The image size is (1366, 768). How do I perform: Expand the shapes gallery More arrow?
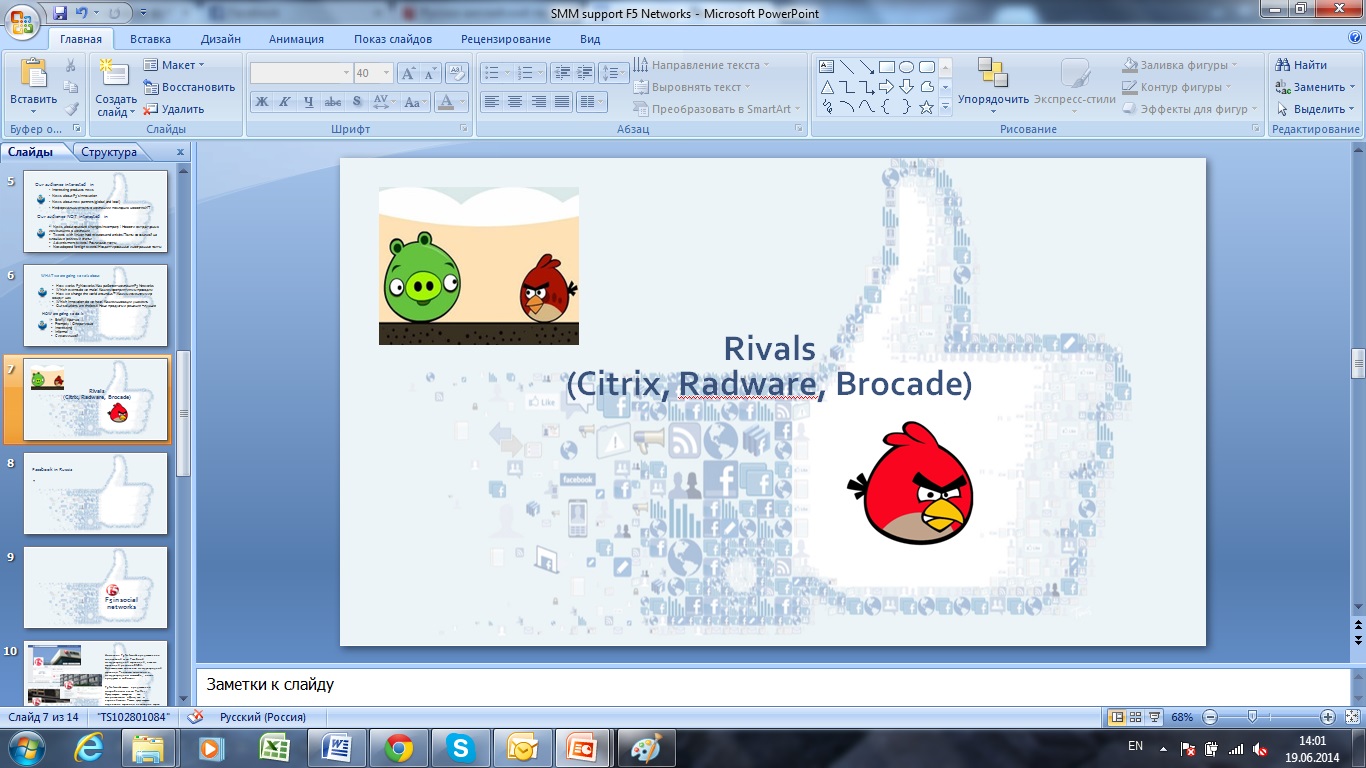946,108
